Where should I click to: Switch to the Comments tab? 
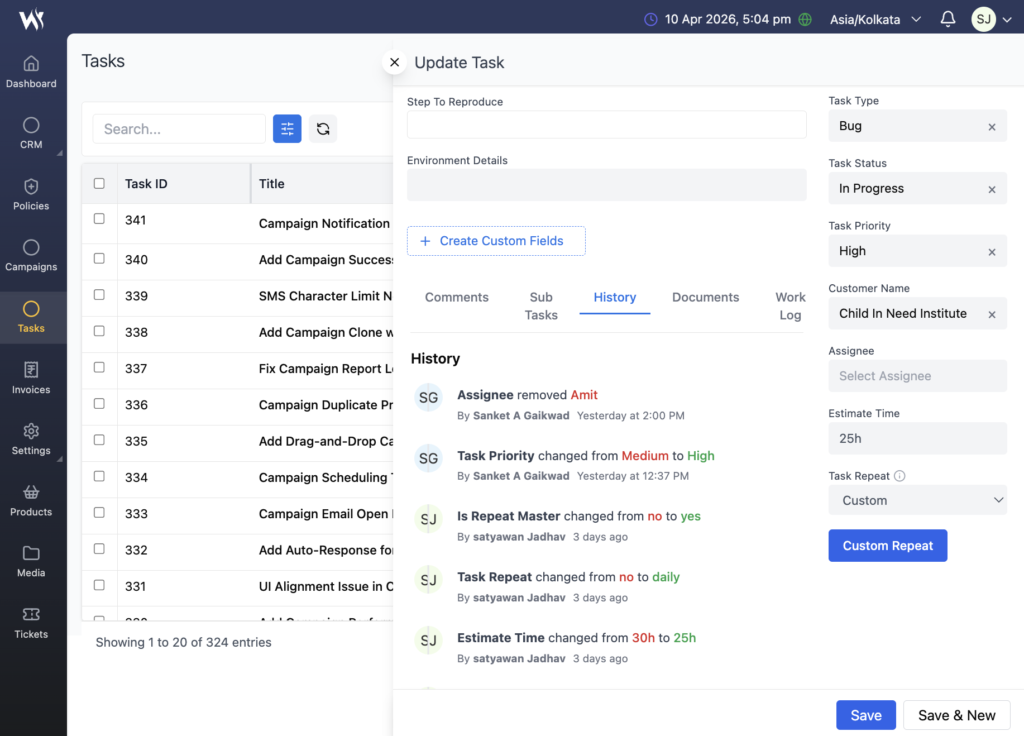pyautogui.click(x=457, y=297)
